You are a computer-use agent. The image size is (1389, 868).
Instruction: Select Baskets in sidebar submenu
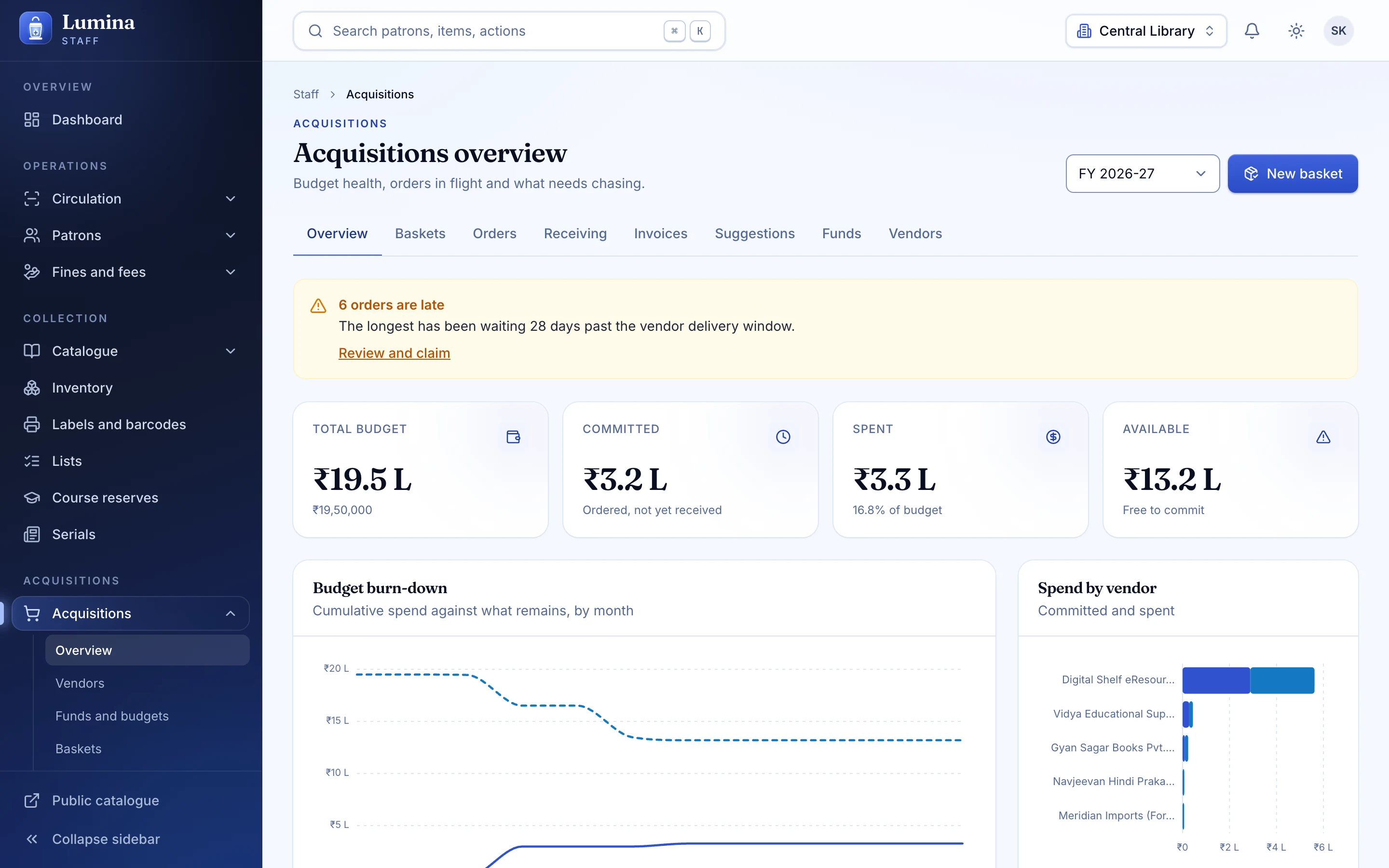pos(147,748)
